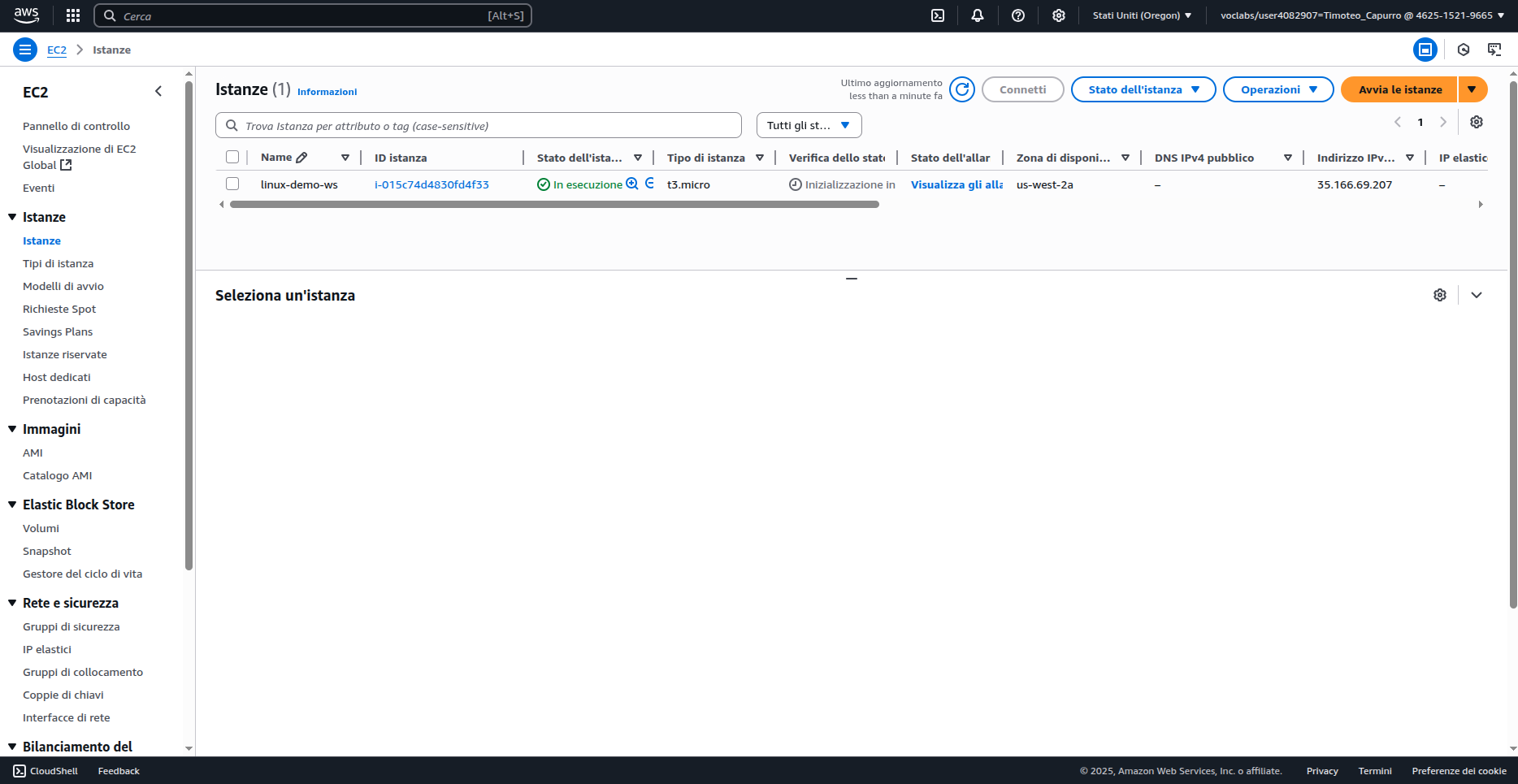Viewport: 1518px width, 784px height.
Task: Go to the previous results page arrow
Action: point(1398,122)
